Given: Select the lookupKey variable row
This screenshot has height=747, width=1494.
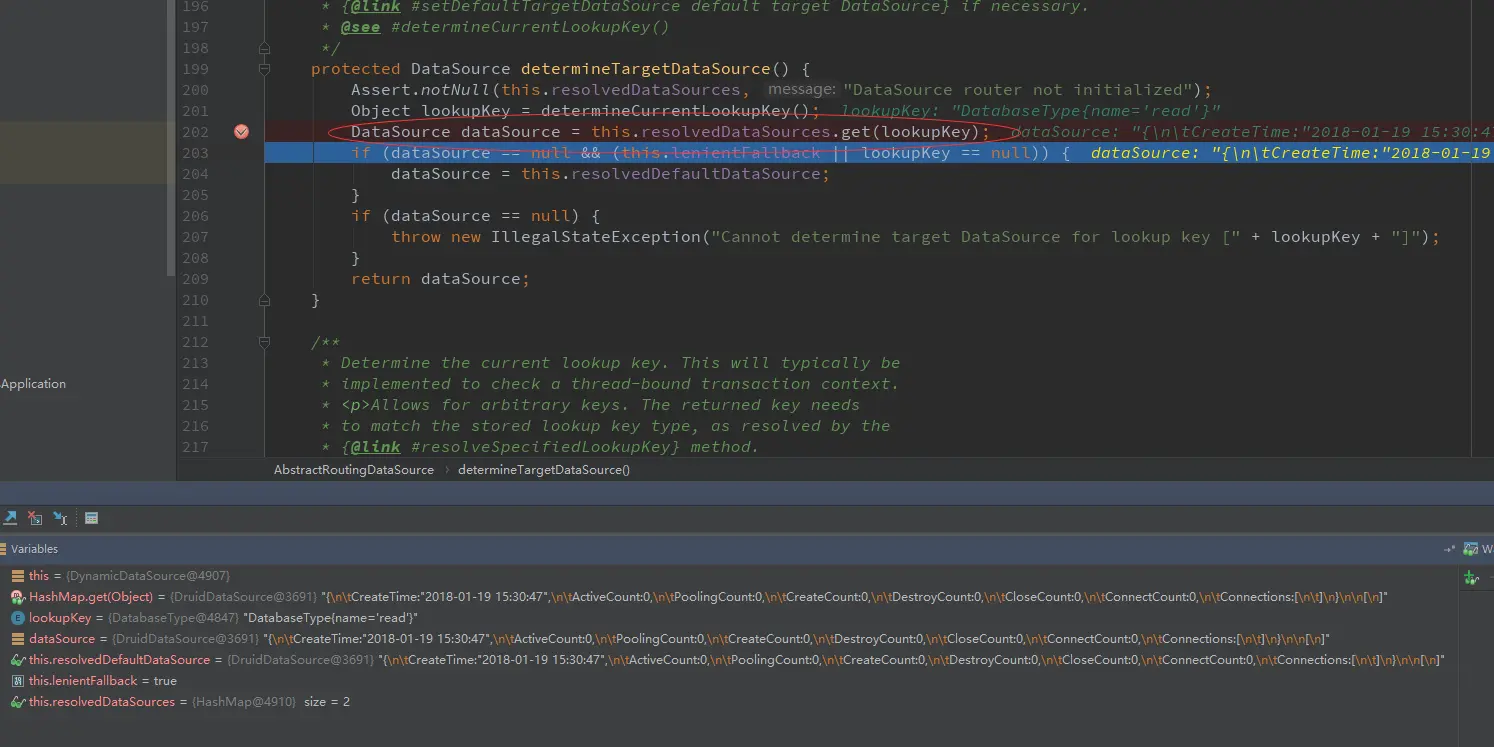Looking at the screenshot, I should pyautogui.click(x=730, y=618).
